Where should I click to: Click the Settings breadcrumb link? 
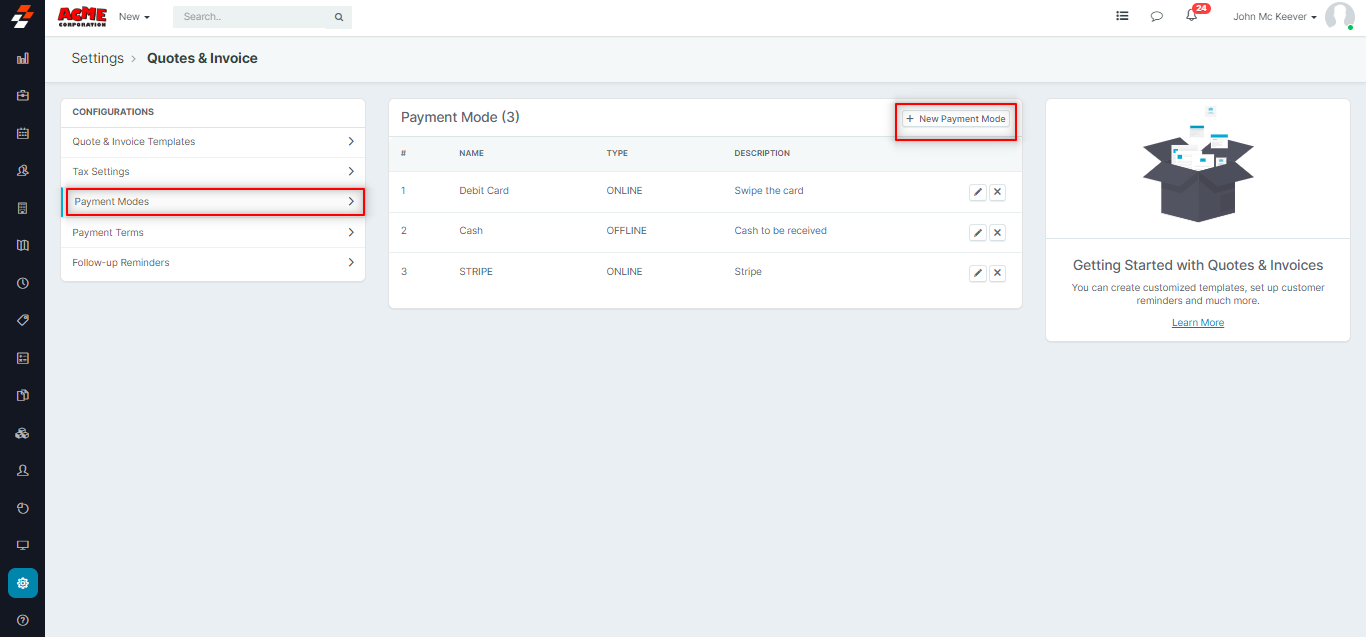97,59
